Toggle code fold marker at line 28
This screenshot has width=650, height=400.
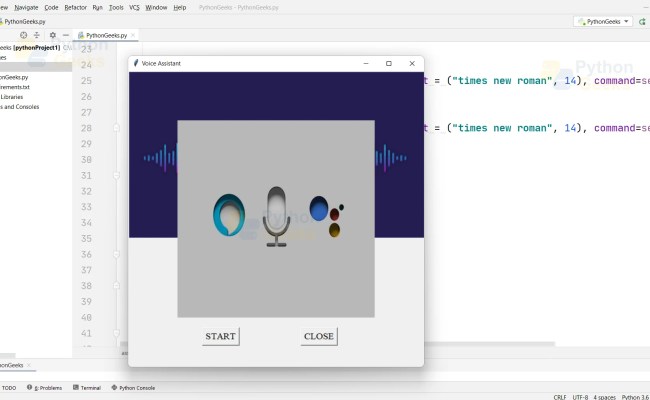pyautogui.click(x=116, y=128)
